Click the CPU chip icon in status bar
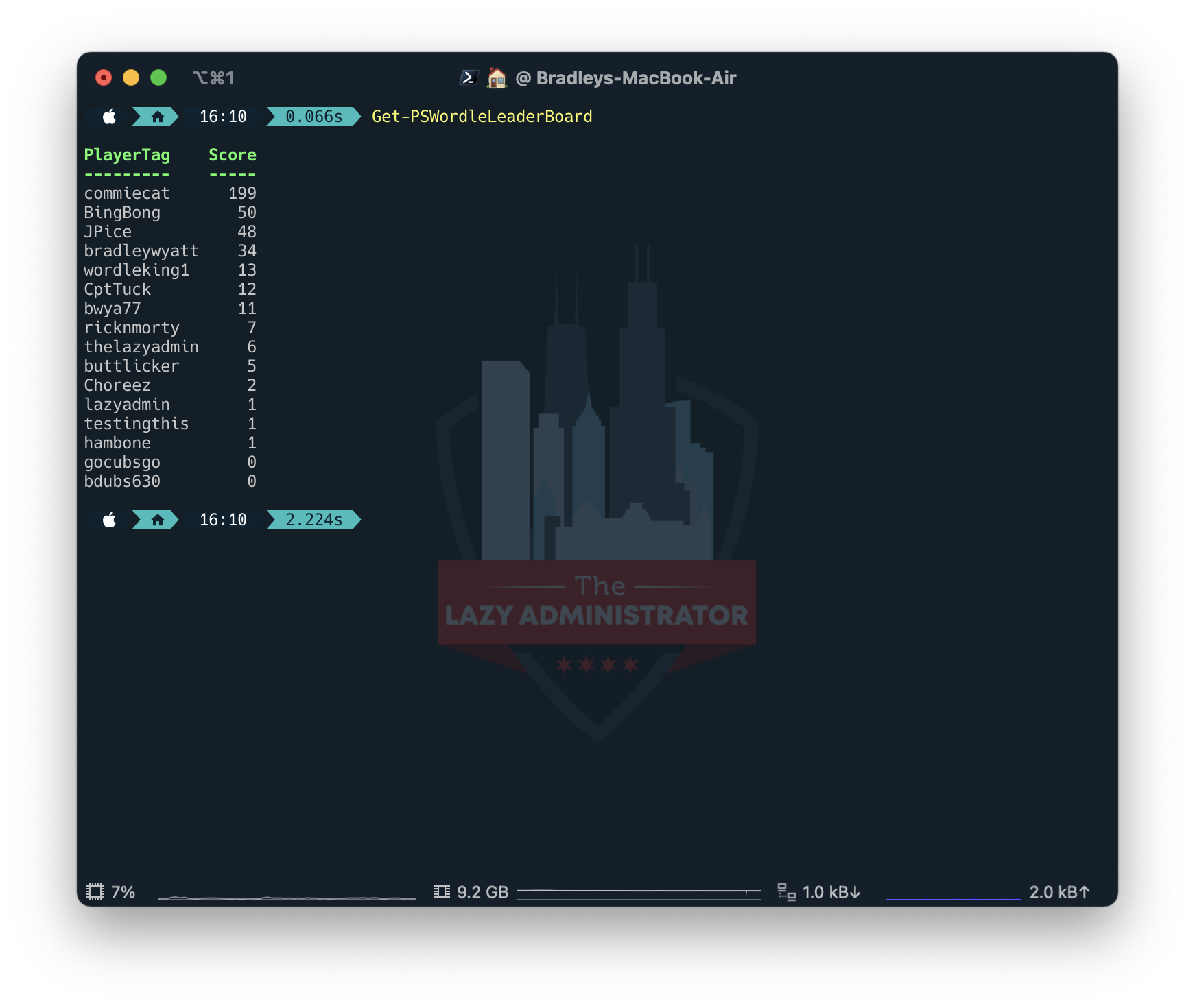 click(x=95, y=891)
